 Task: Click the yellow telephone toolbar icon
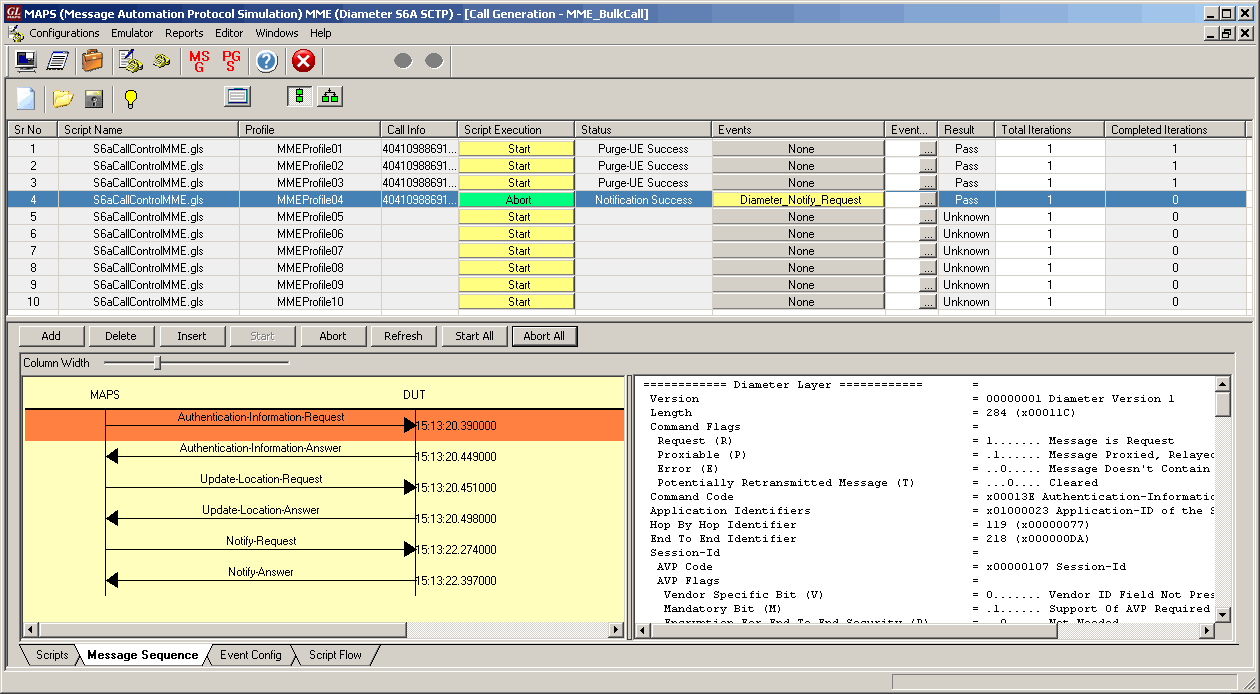[161, 61]
